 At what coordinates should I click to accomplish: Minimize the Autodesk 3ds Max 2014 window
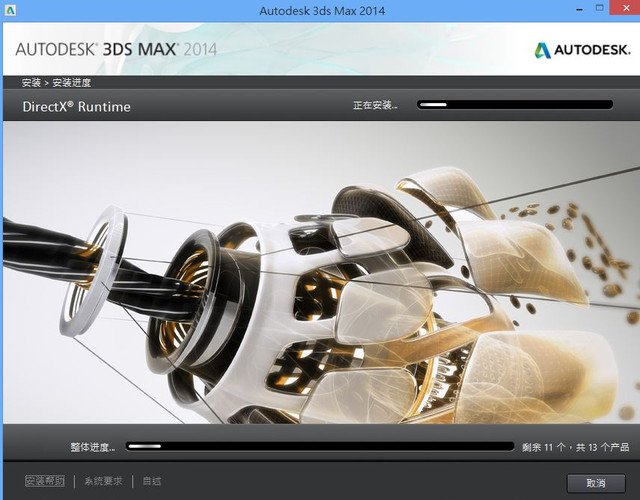click(580, 9)
